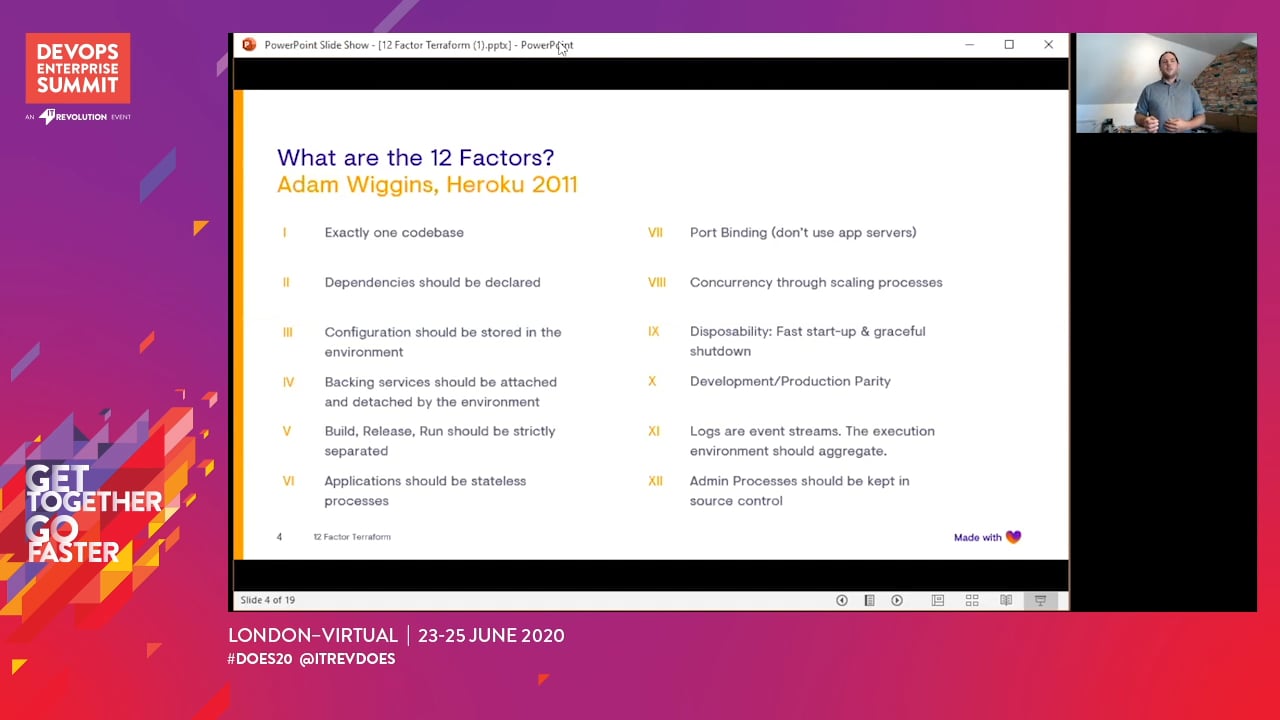This screenshot has width=1280, height=720.
Task: Maximize the PowerPoint Slide Show window
Action: [1009, 45]
